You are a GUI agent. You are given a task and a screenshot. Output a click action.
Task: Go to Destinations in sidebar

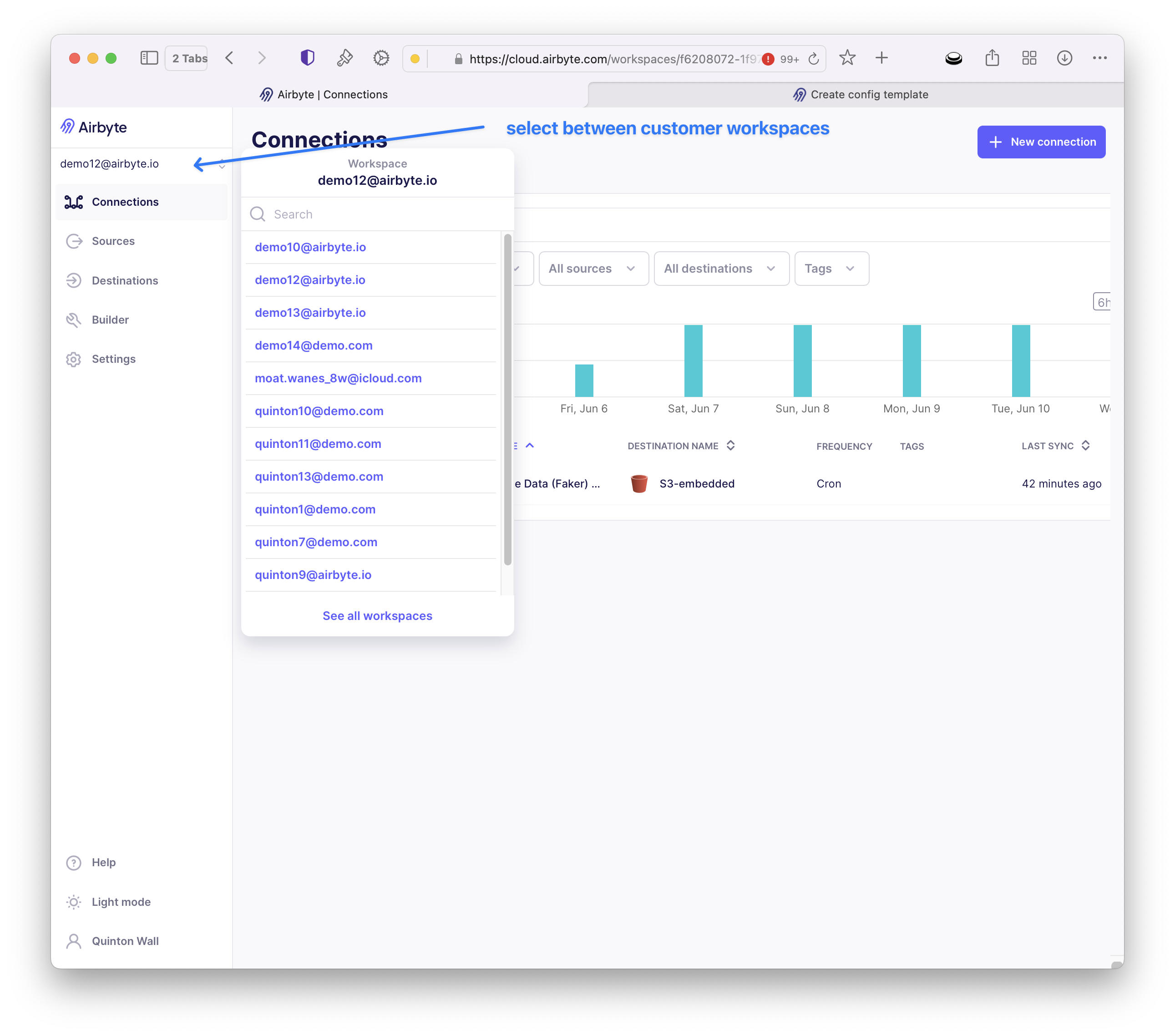pos(124,280)
